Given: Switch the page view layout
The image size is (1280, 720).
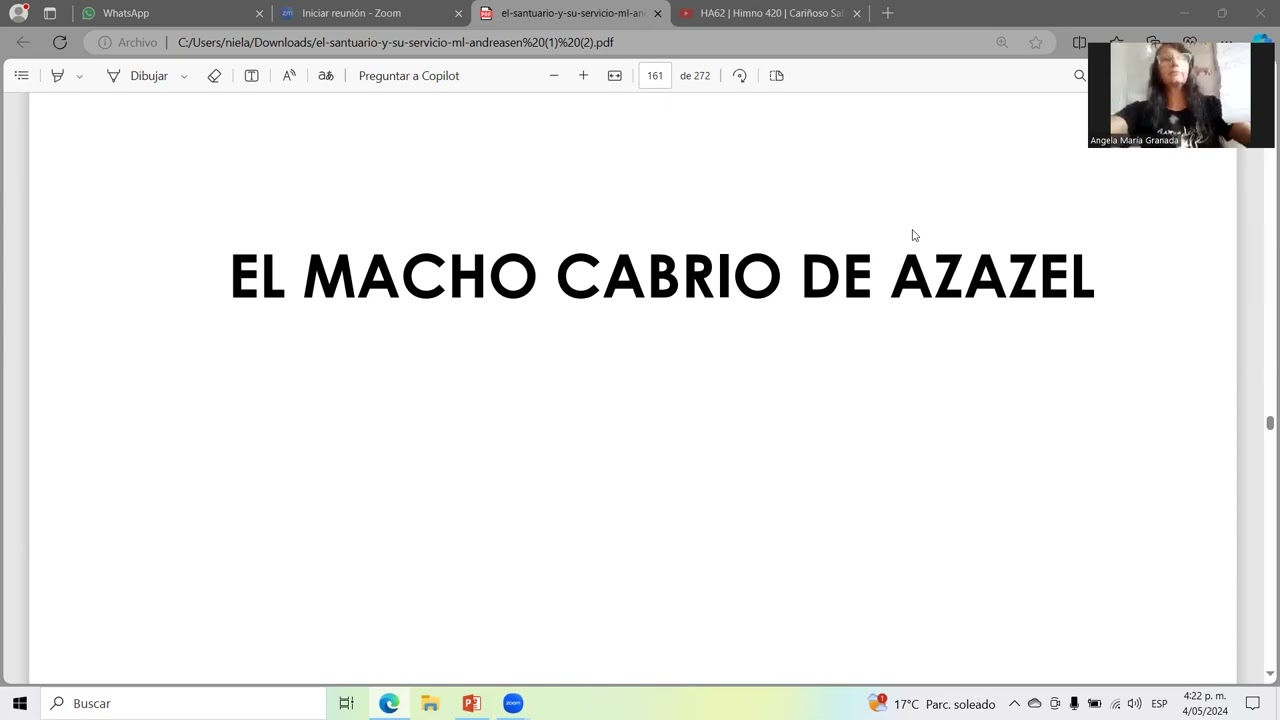Looking at the screenshot, I should coord(777,76).
